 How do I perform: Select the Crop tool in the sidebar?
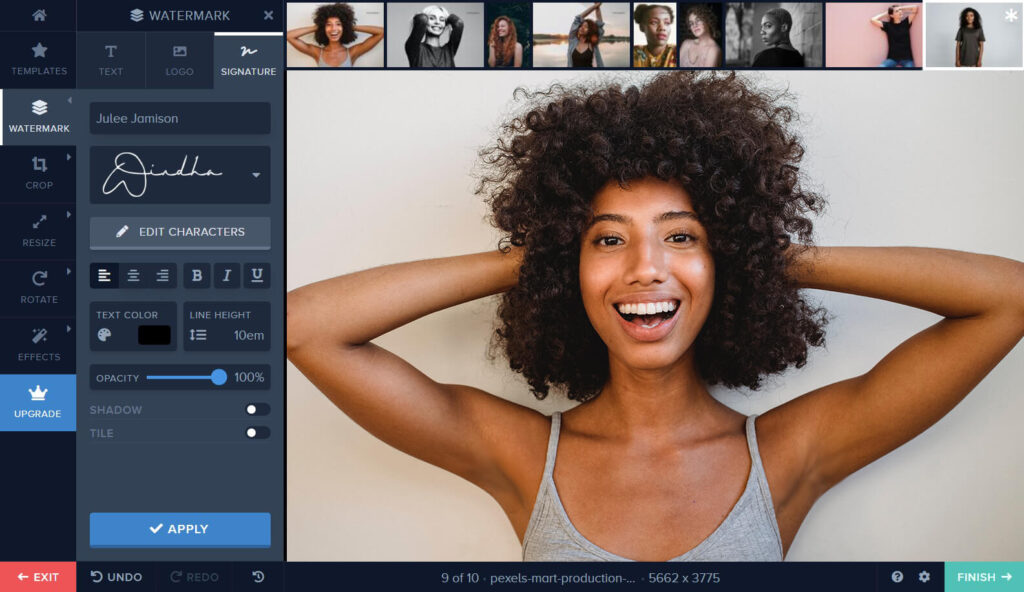coord(38,172)
